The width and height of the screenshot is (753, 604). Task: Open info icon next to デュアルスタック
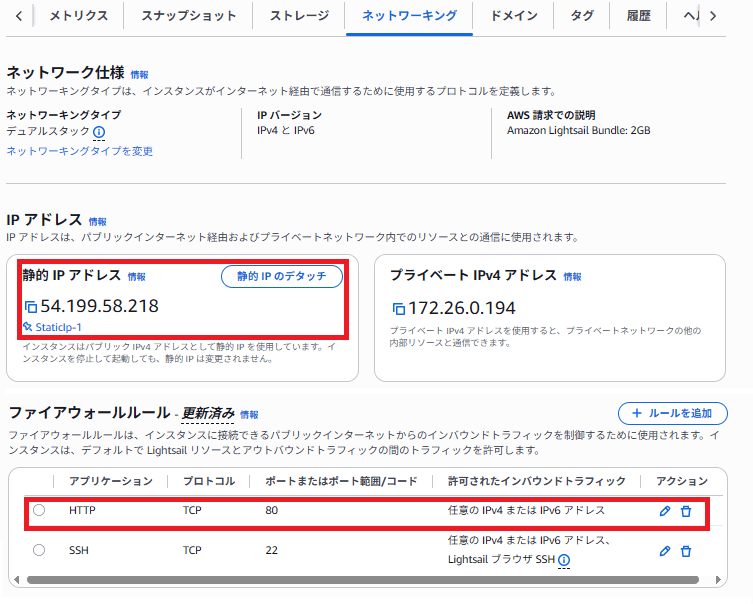[x=99, y=132]
